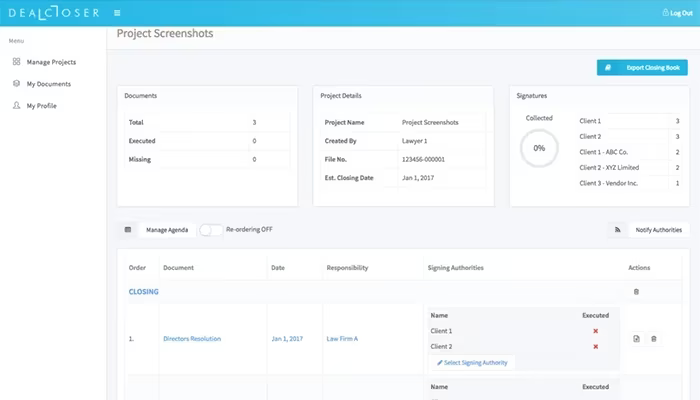The height and width of the screenshot is (400, 700).
Task: Click the Jan 1, 2017 date link
Action: pos(287,338)
